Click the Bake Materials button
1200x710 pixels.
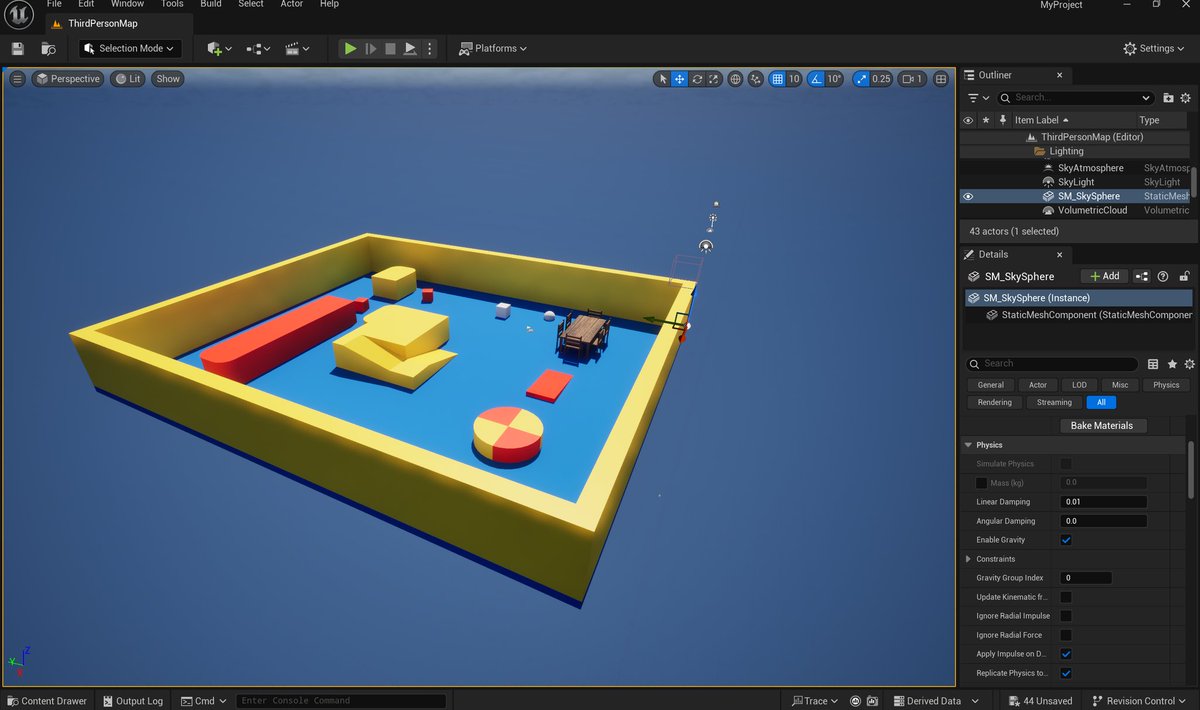(1103, 425)
